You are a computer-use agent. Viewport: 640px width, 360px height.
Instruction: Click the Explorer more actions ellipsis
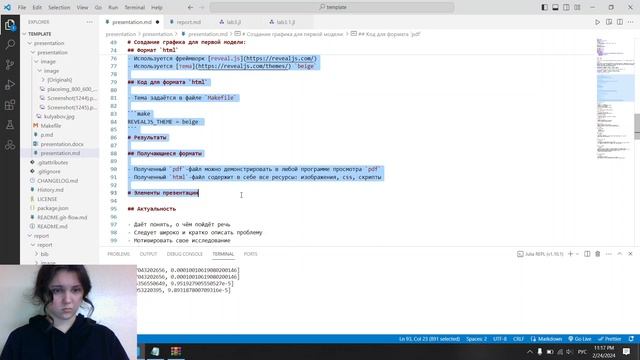point(89,22)
